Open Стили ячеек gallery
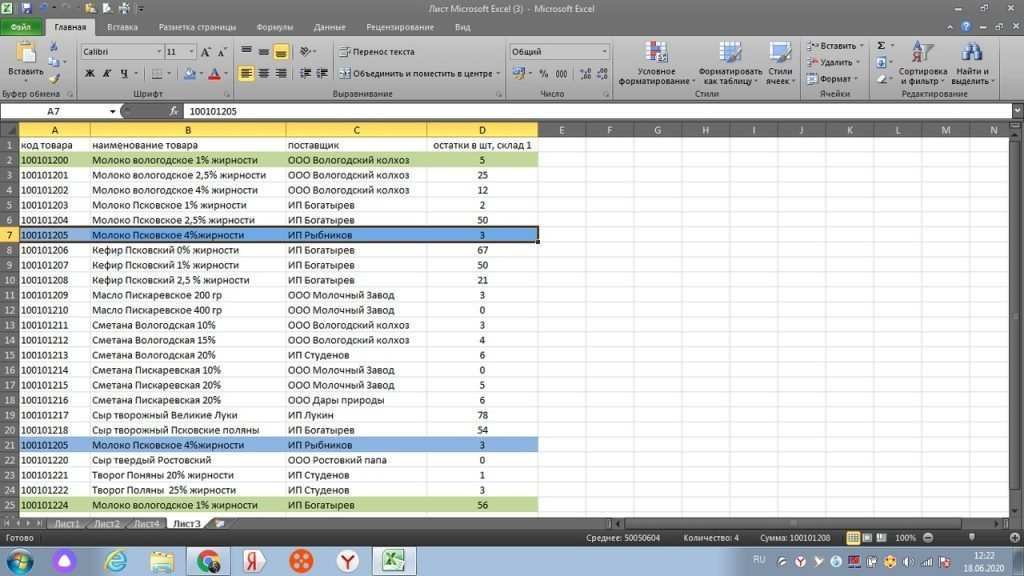Screen dimensions: 1024x576 [x=780, y=63]
